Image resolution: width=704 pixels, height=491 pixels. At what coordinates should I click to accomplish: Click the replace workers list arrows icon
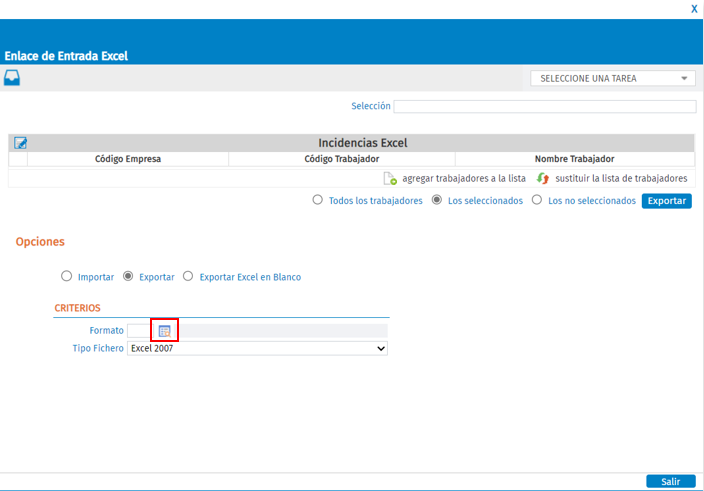(x=543, y=179)
